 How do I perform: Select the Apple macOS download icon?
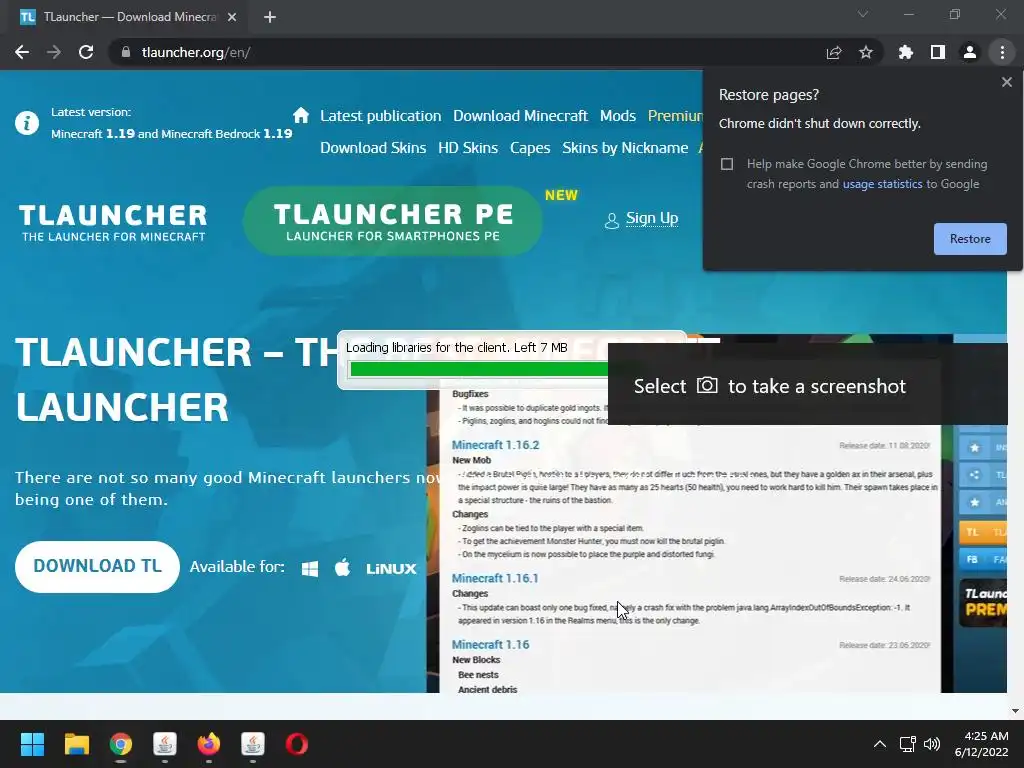(x=342, y=567)
